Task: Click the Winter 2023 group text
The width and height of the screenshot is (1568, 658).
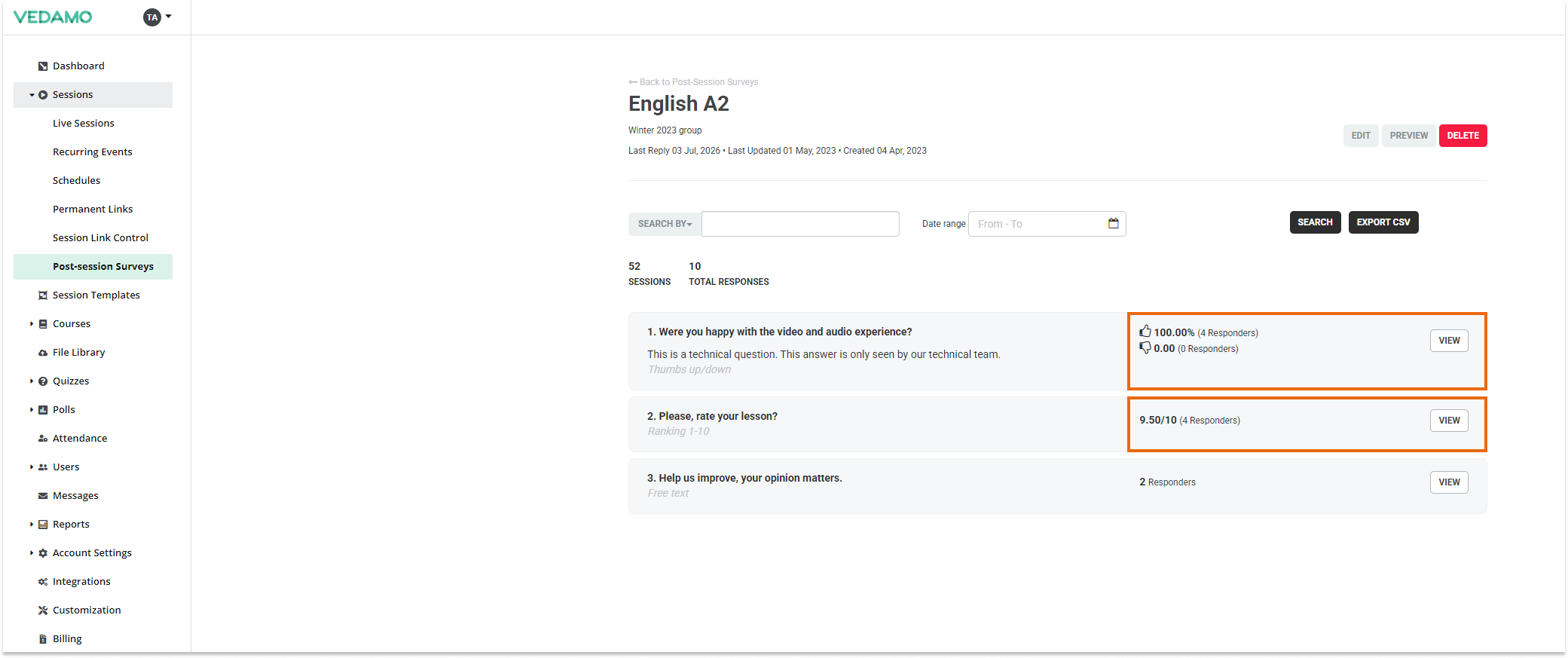Action: pyautogui.click(x=665, y=130)
